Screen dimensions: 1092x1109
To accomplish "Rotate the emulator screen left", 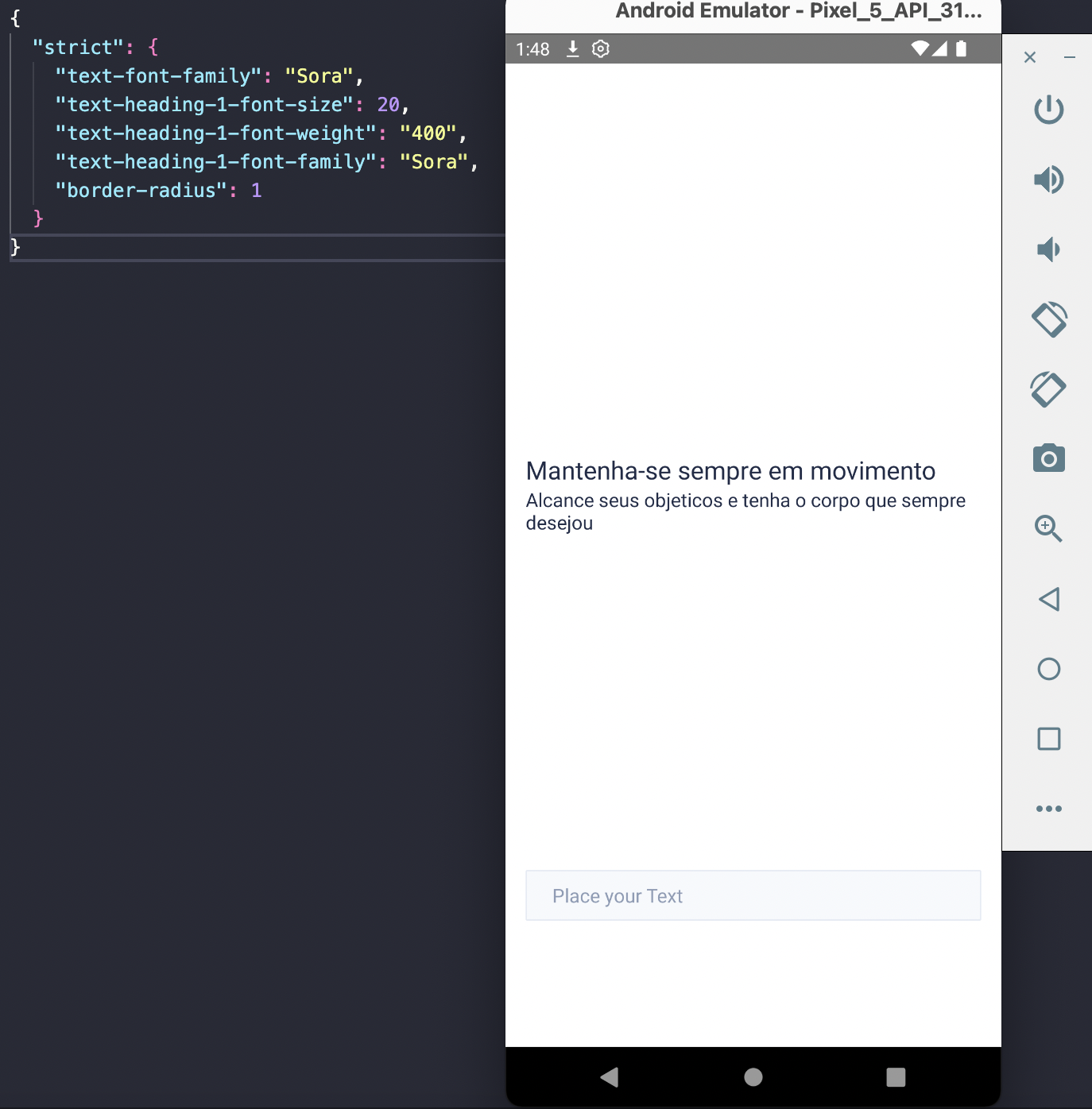I will (x=1050, y=319).
